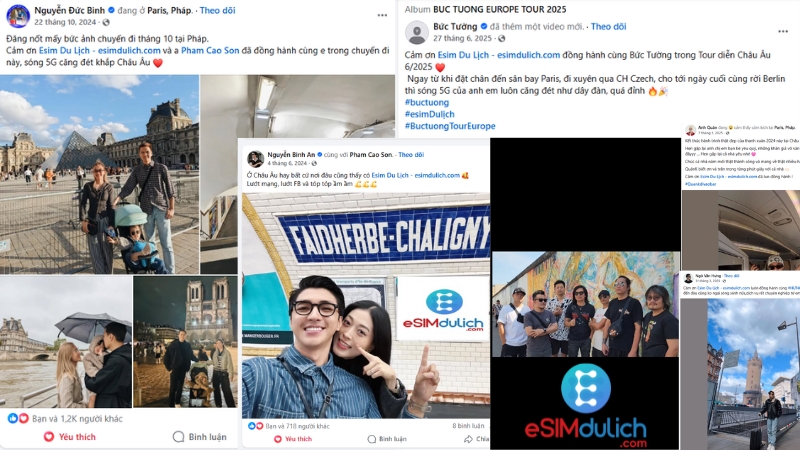
Task: Open the #buctuong hashtag
Action: point(427,103)
